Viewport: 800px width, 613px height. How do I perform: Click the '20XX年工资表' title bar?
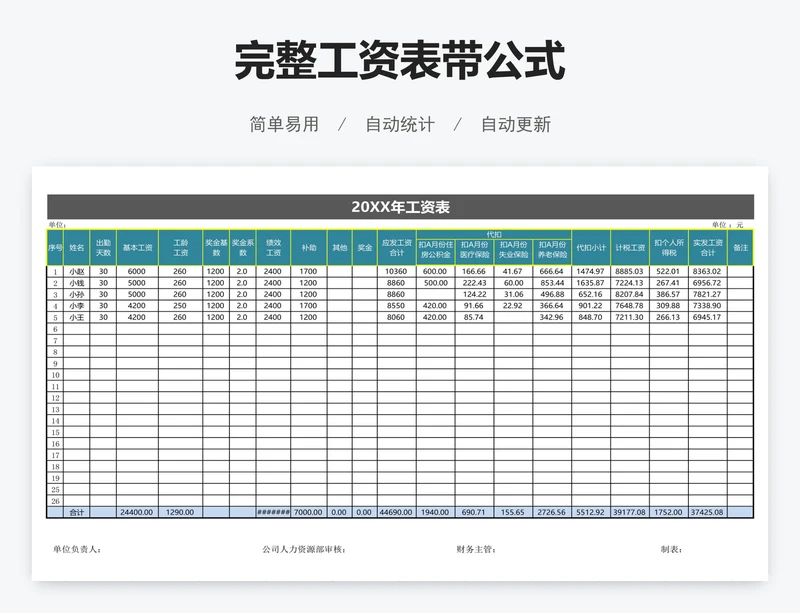(400, 207)
